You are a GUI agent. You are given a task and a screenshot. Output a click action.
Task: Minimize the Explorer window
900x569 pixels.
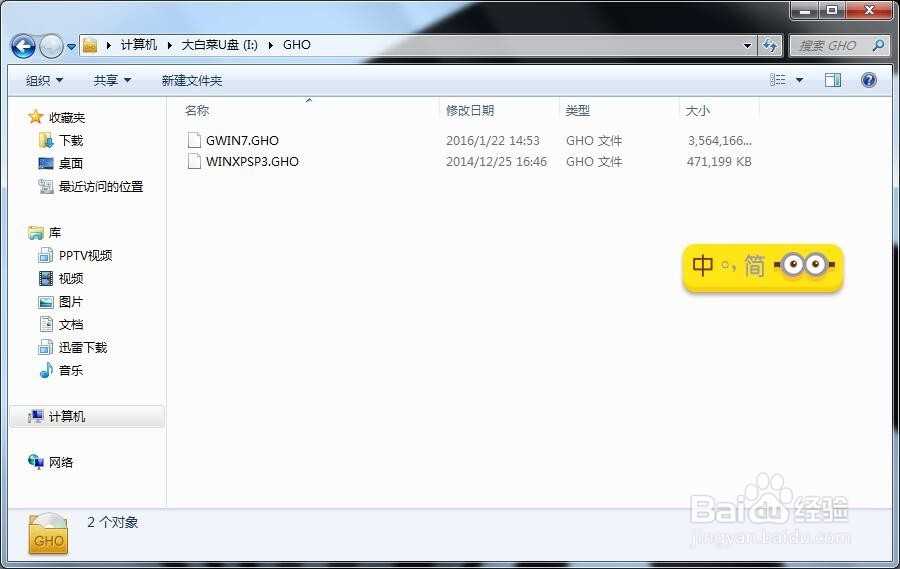[x=804, y=10]
